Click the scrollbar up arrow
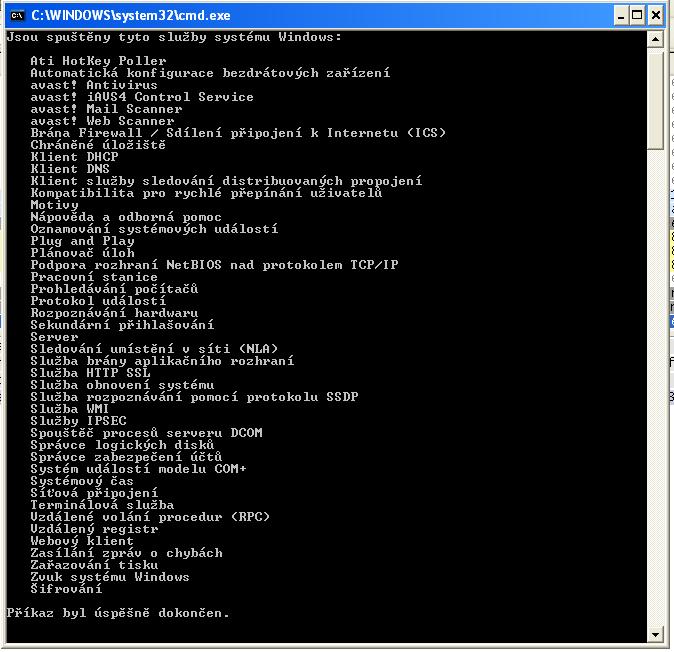The width and height of the screenshot is (674, 652). pyautogui.click(x=655, y=40)
